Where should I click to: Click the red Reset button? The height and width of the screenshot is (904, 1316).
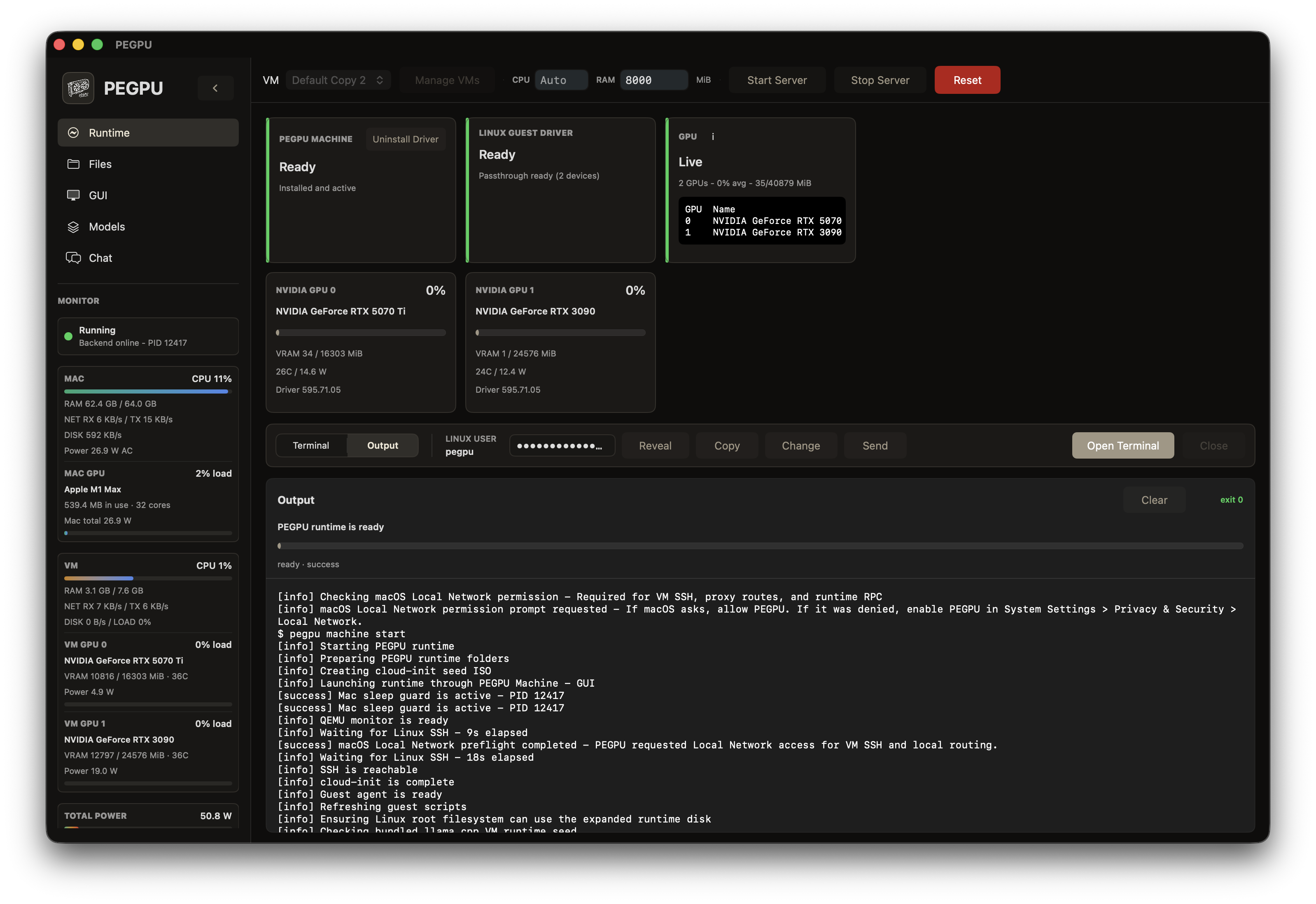point(967,80)
